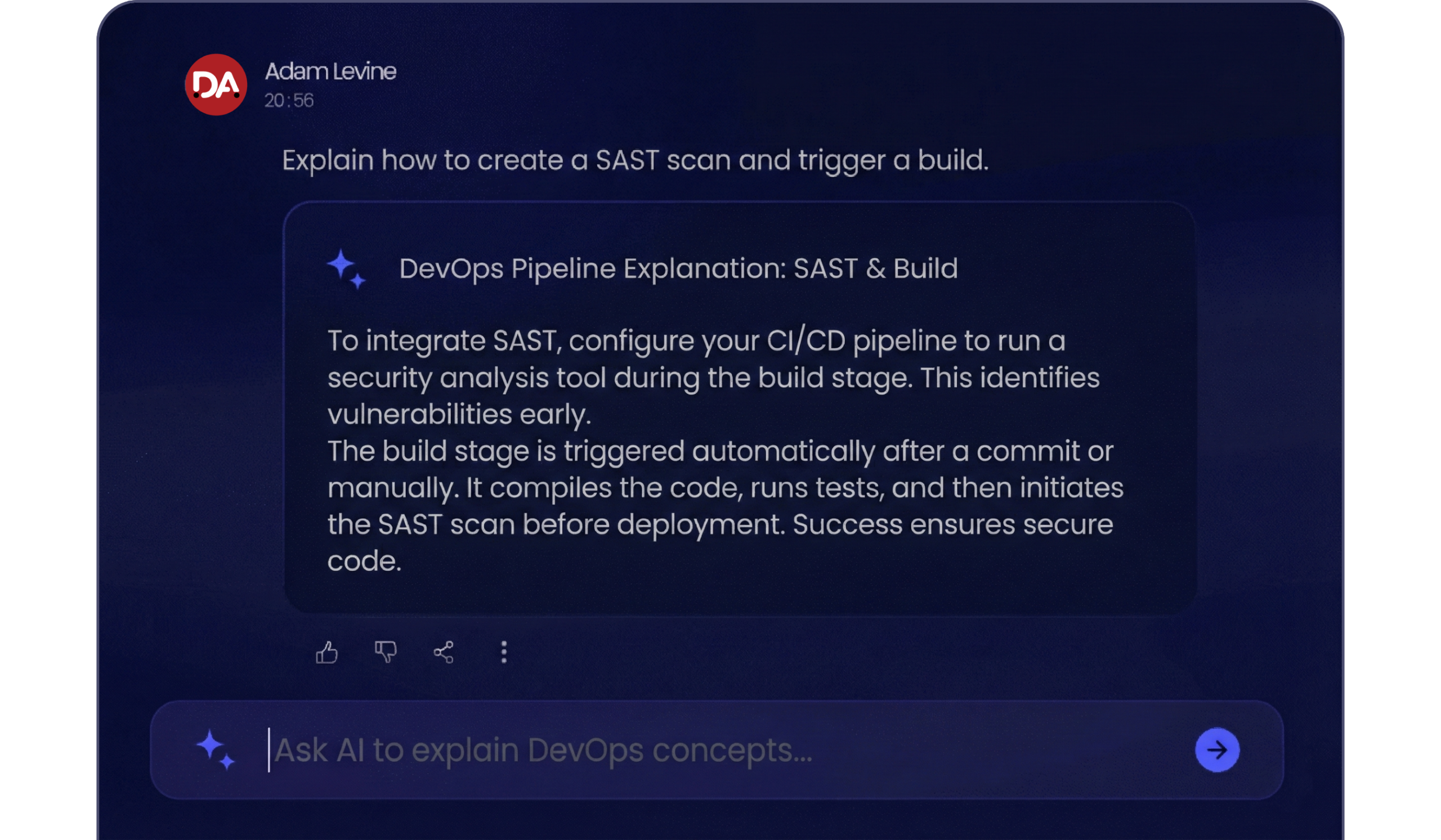
Task: Open the three-dot more options menu
Action: click(504, 652)
